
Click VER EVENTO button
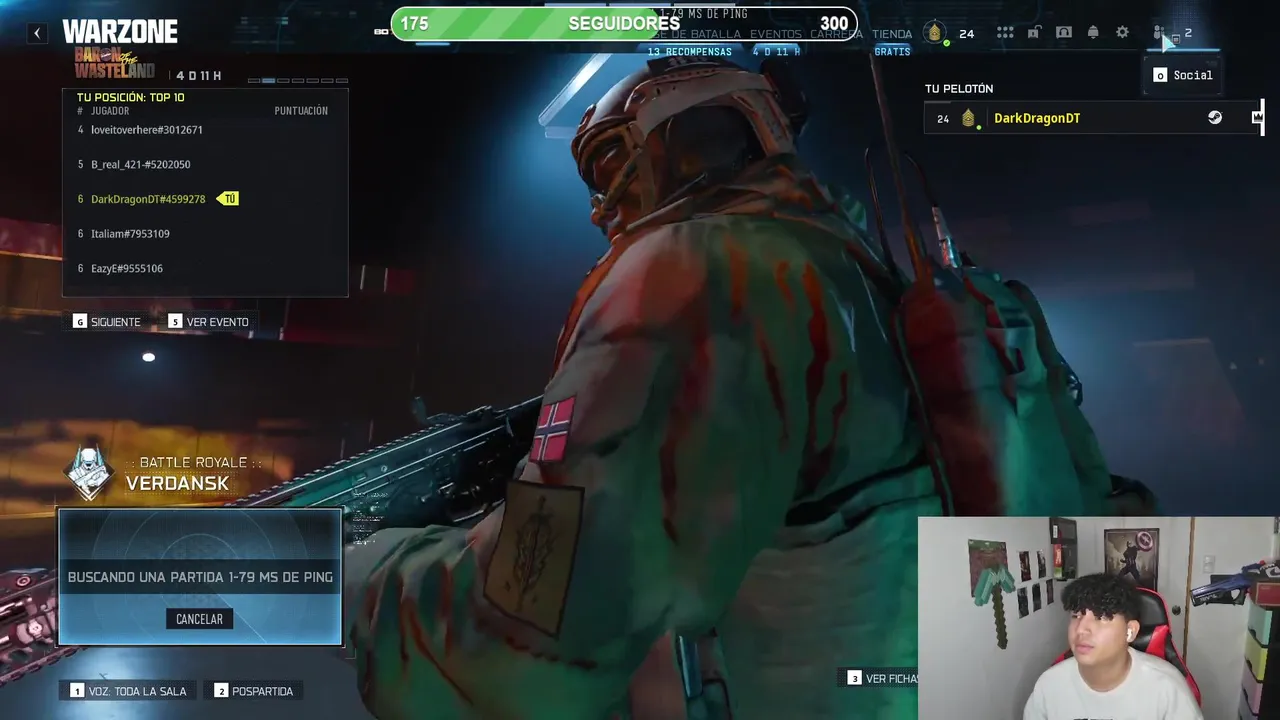click(209, 322)
